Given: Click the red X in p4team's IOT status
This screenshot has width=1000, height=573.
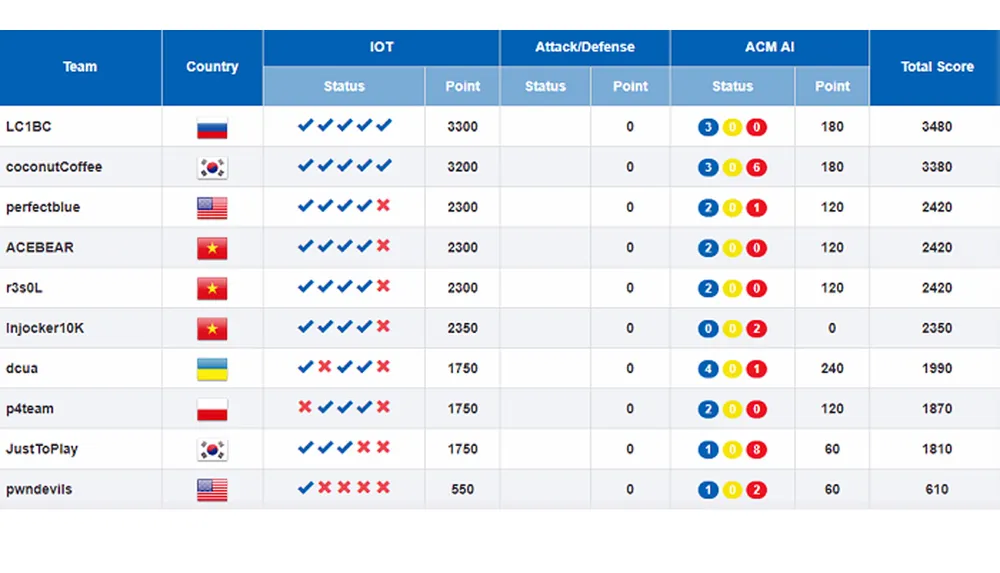Looking at the screenshot, I should (305, 408).
